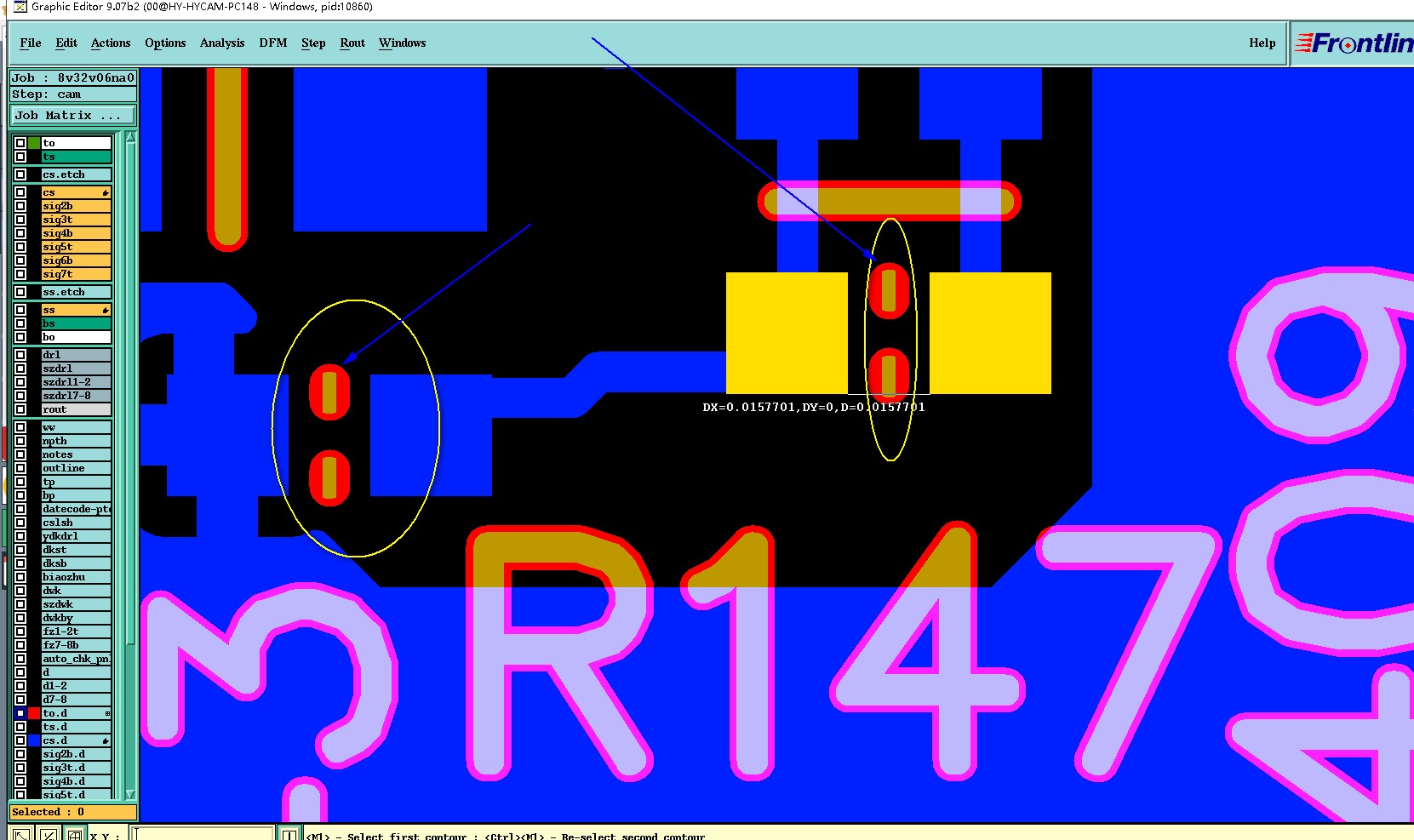Open the Windows menu
1414x840 pixels.
point(402,43)
